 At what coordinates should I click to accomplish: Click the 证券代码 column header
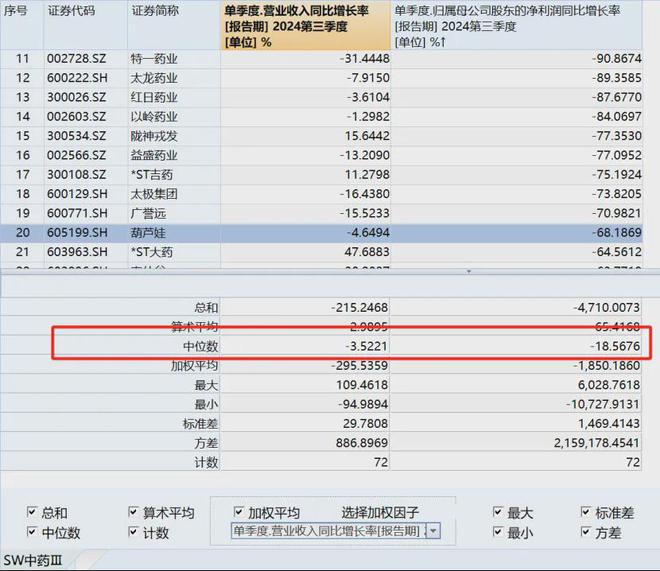(85, 25)
